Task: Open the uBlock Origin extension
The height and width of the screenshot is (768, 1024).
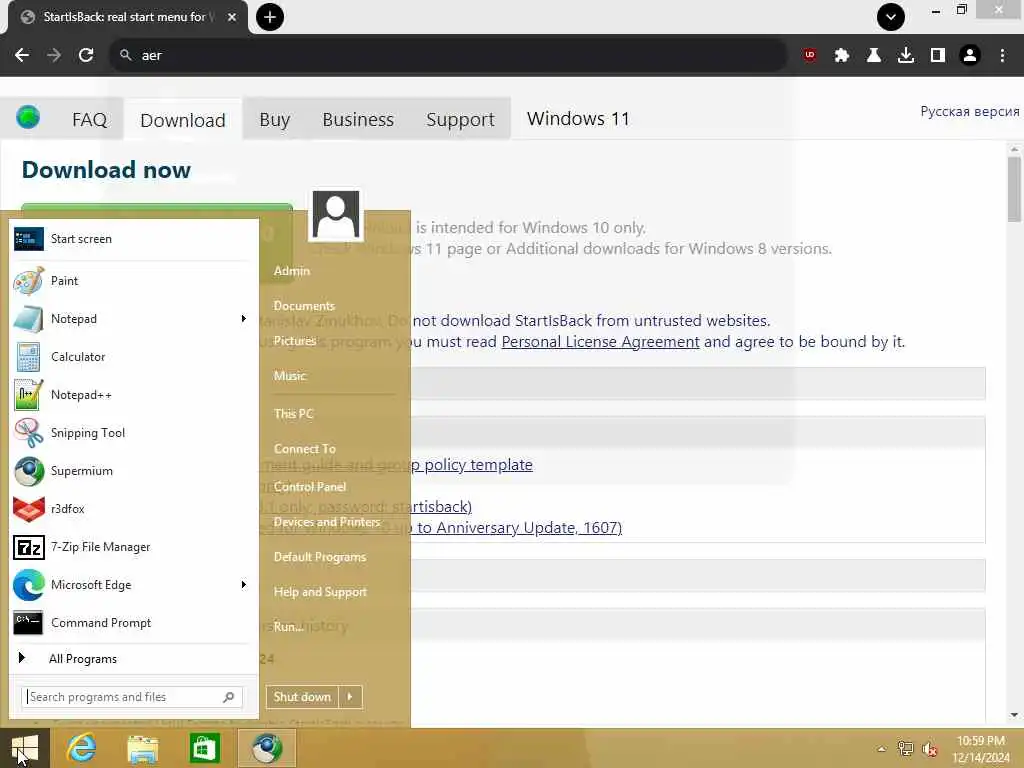Action: (x=810, y=56)
